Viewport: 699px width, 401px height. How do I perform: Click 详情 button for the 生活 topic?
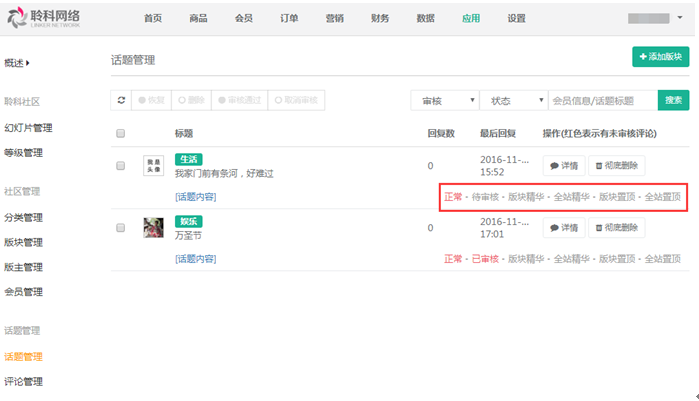pyautogui.click(x=563, y=166)
